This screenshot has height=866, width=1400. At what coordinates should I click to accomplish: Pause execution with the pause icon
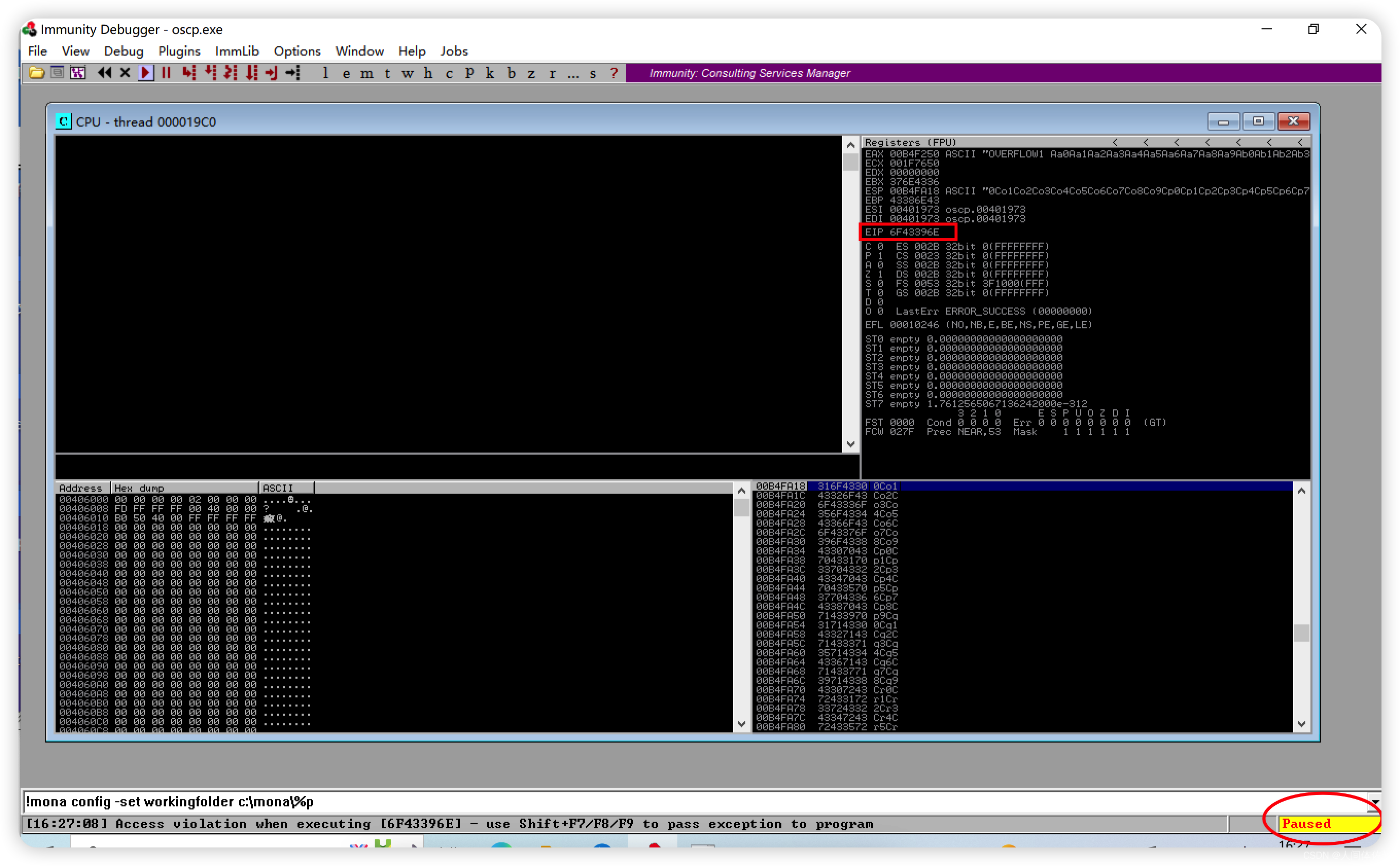click(x=167, y=73)
